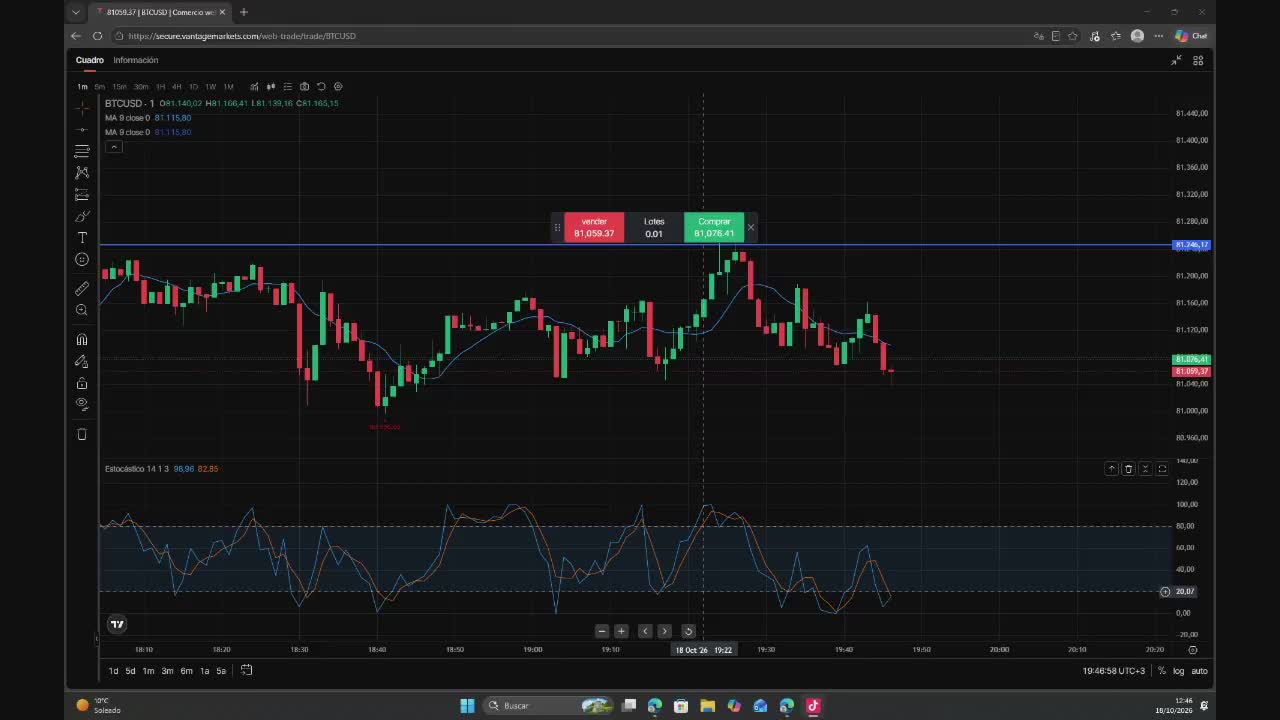Viewport: 1280px width, 720px height.
Task: Click the TradingView logo on chart
Action: [x=117, y=624]
